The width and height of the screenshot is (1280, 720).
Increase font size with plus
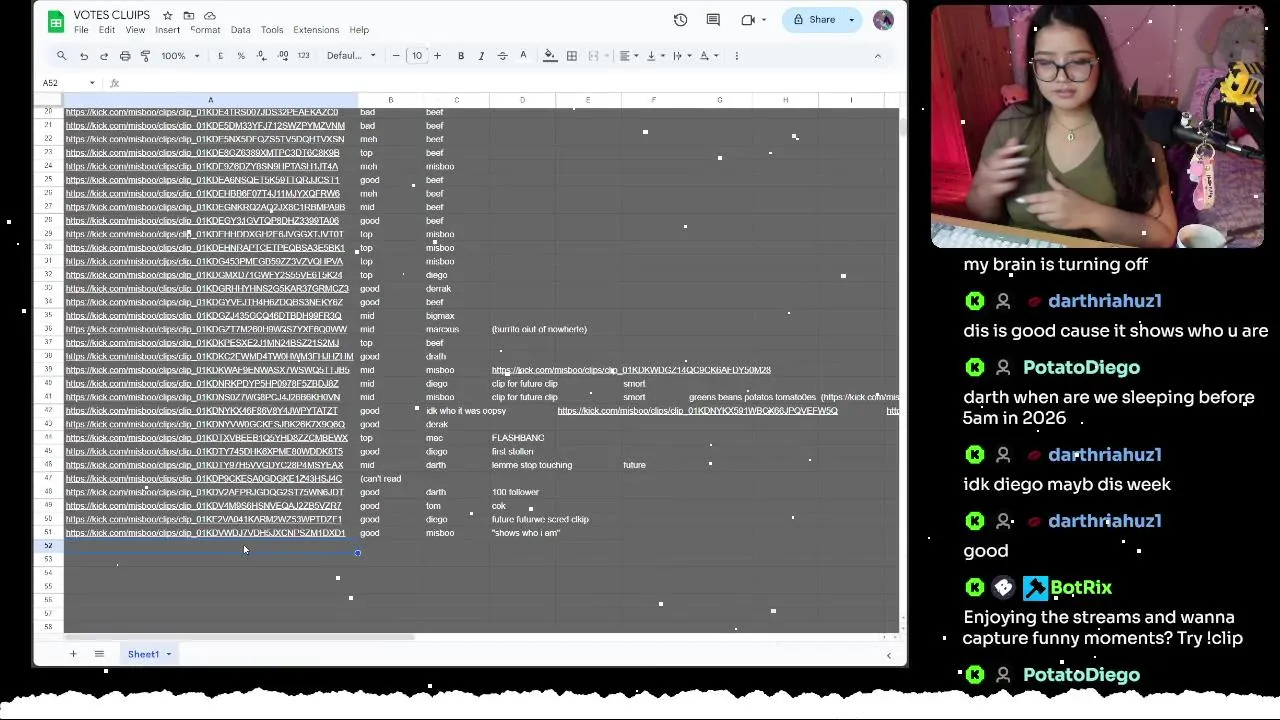[x=437, y=56]
